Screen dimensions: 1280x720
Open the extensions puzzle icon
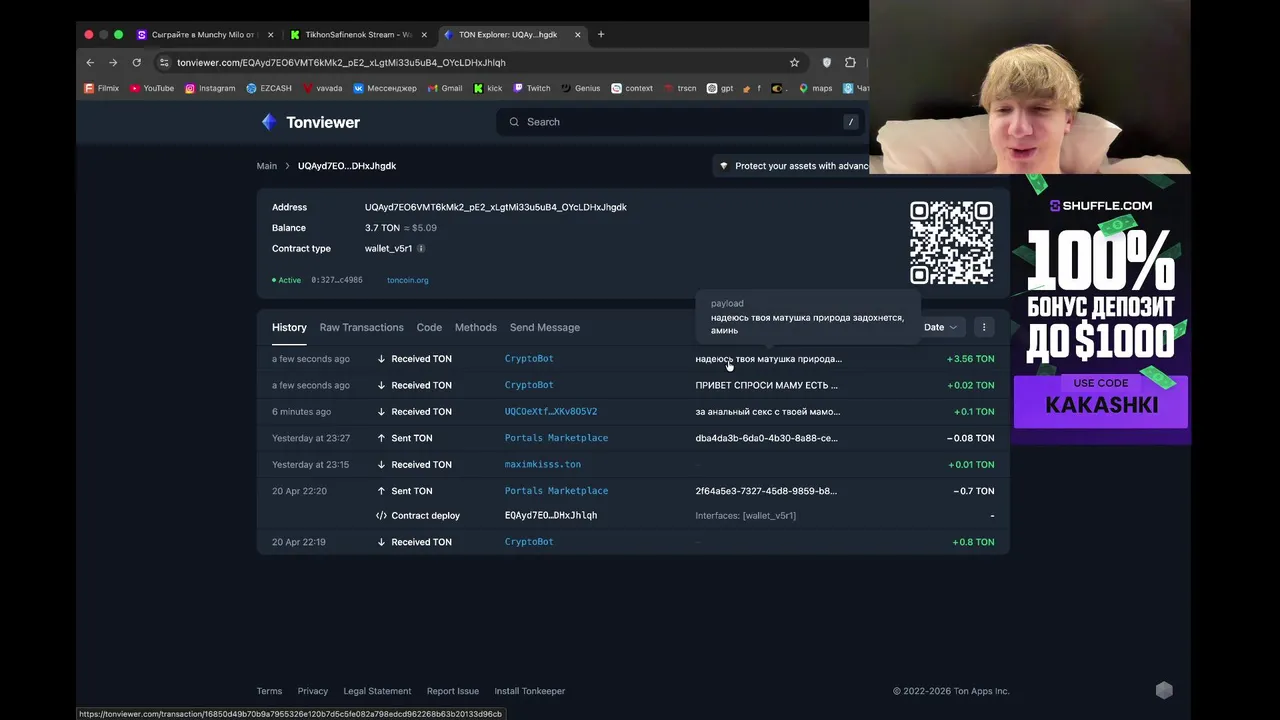(x=850, y=62)
